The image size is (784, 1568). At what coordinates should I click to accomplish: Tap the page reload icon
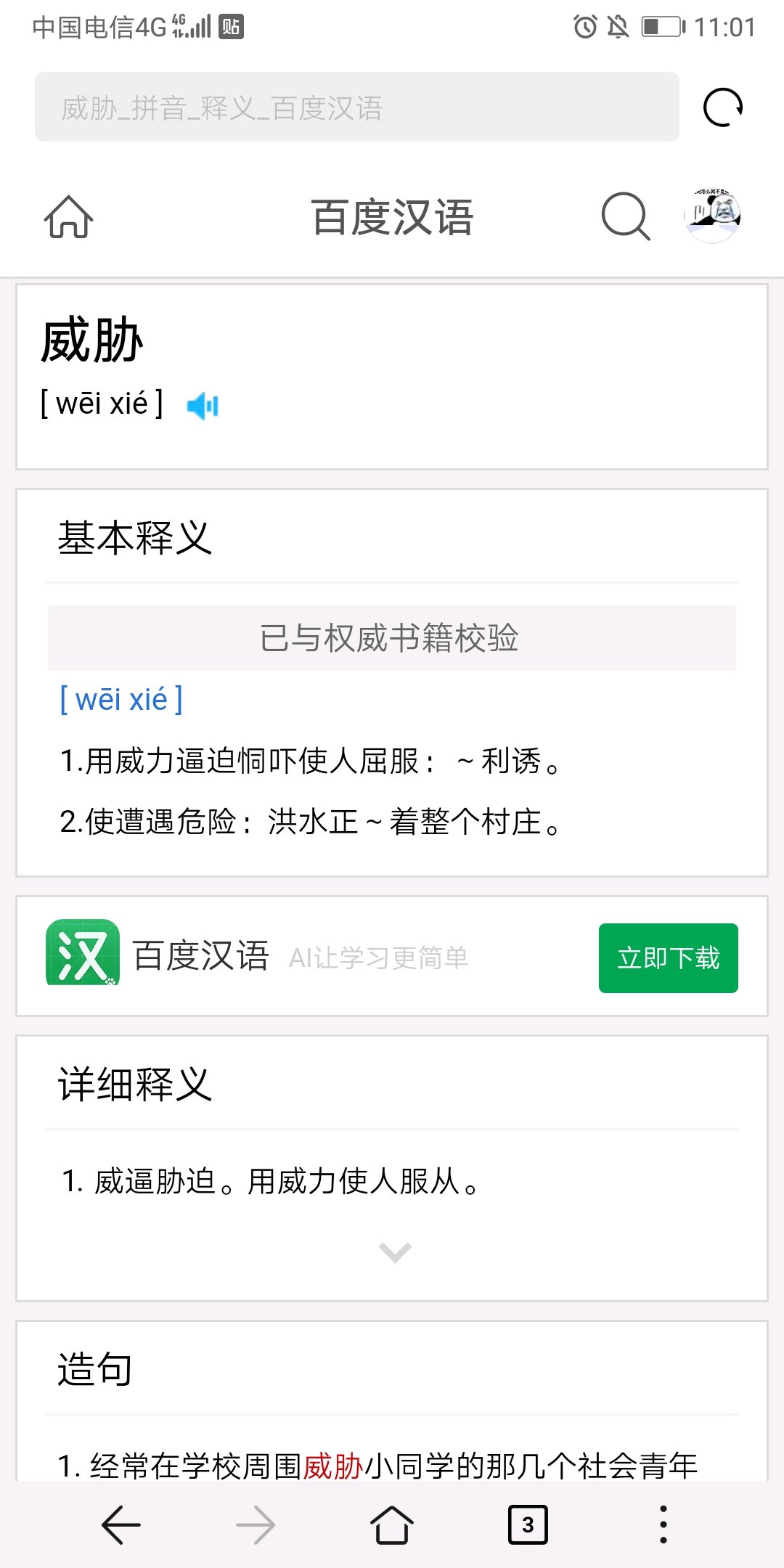tap(723, 107)
